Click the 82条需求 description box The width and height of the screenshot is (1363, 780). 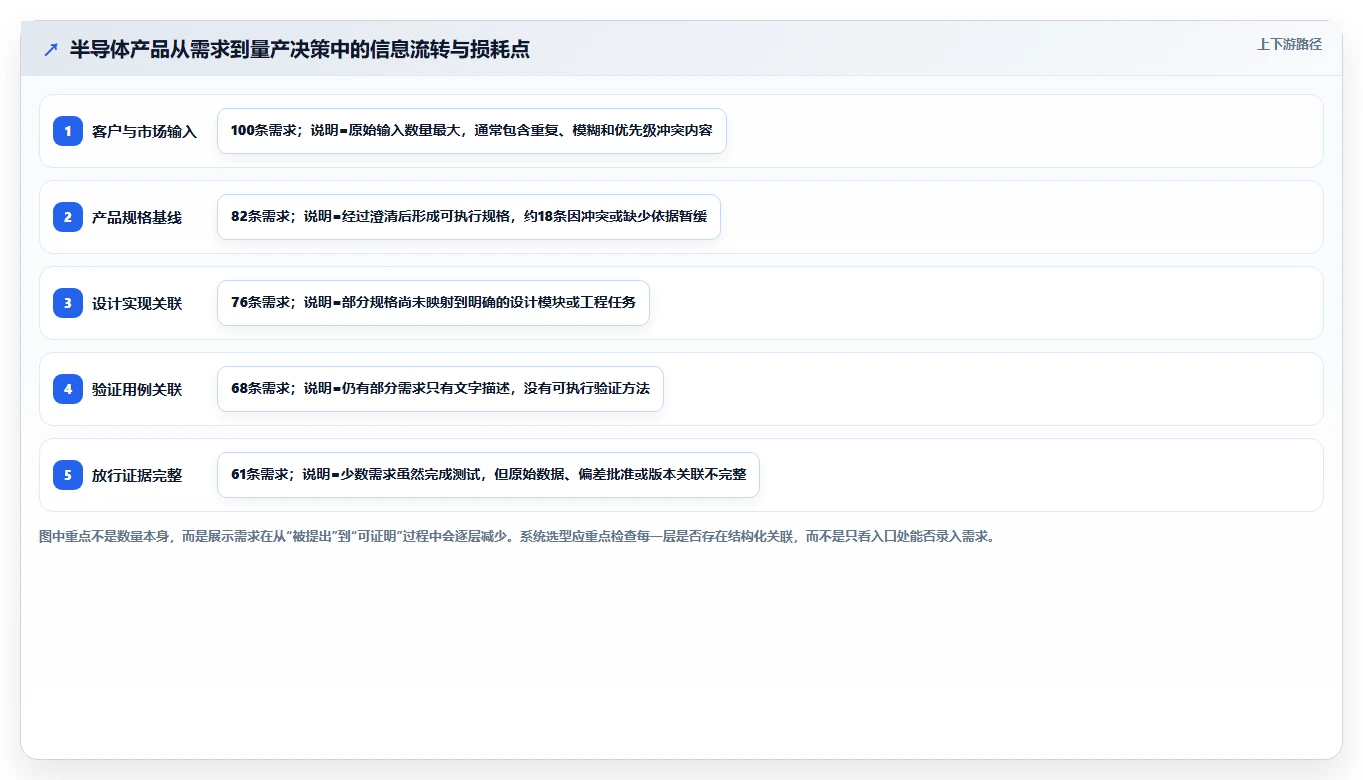pos(468,217)
